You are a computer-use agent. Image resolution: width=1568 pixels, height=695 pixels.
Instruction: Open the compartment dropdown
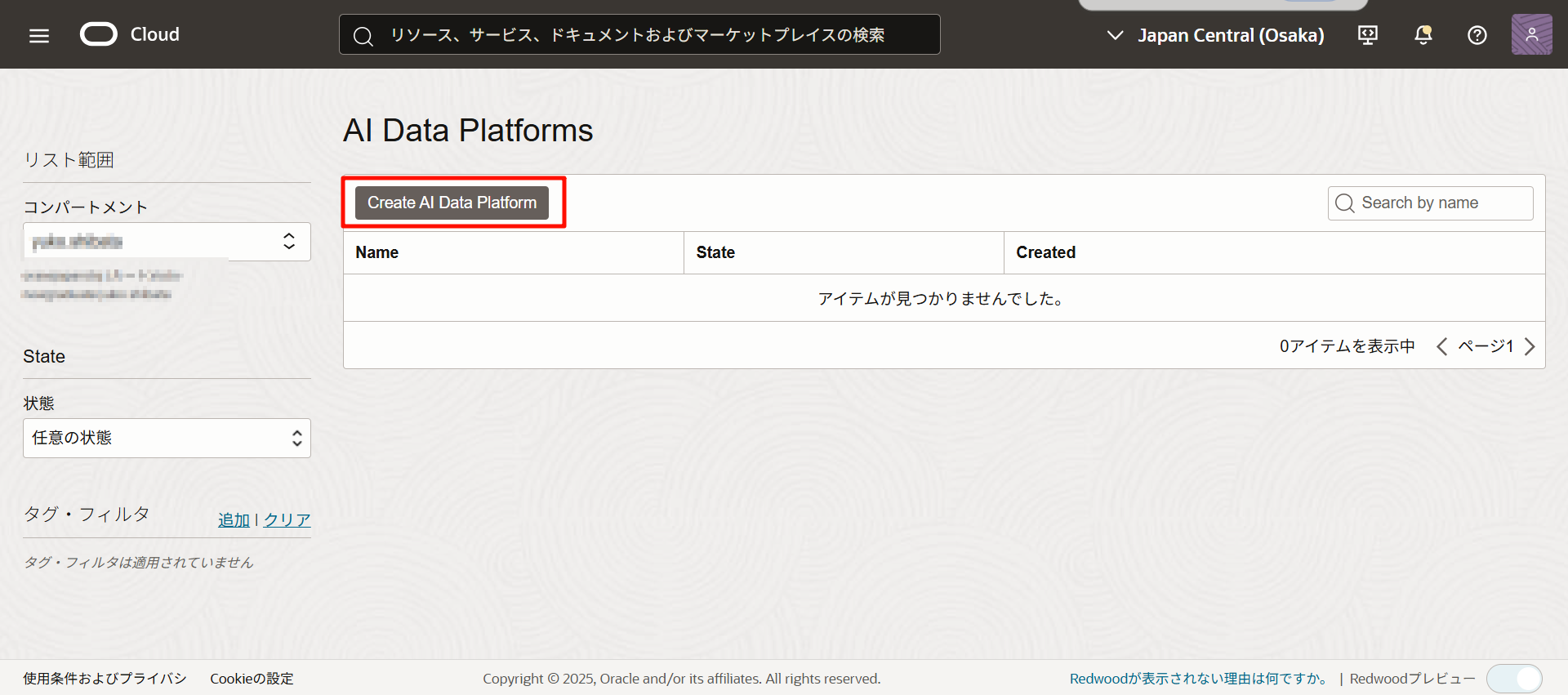(167, 242)
